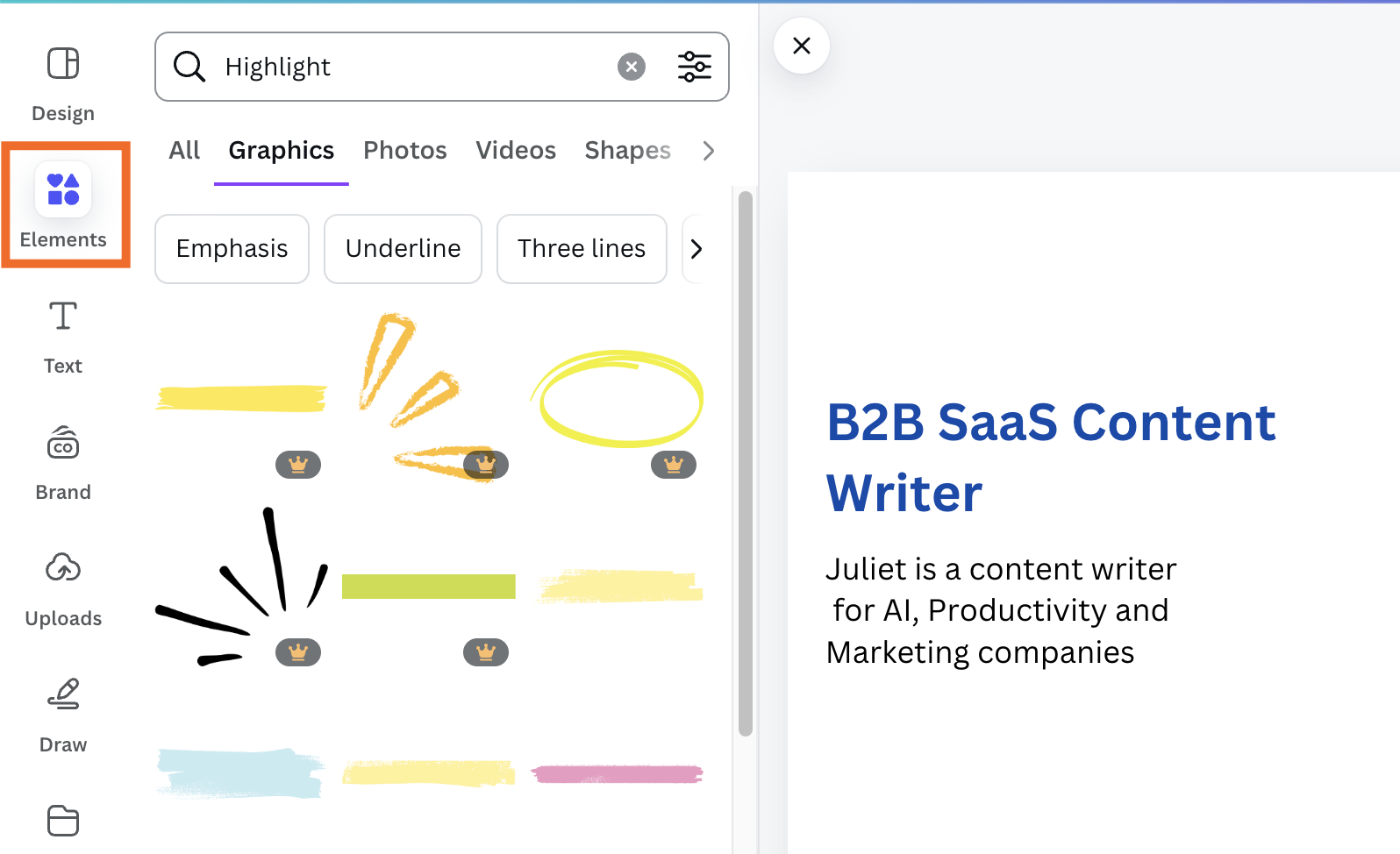Show more category tabs with arrow

[709, 151]
